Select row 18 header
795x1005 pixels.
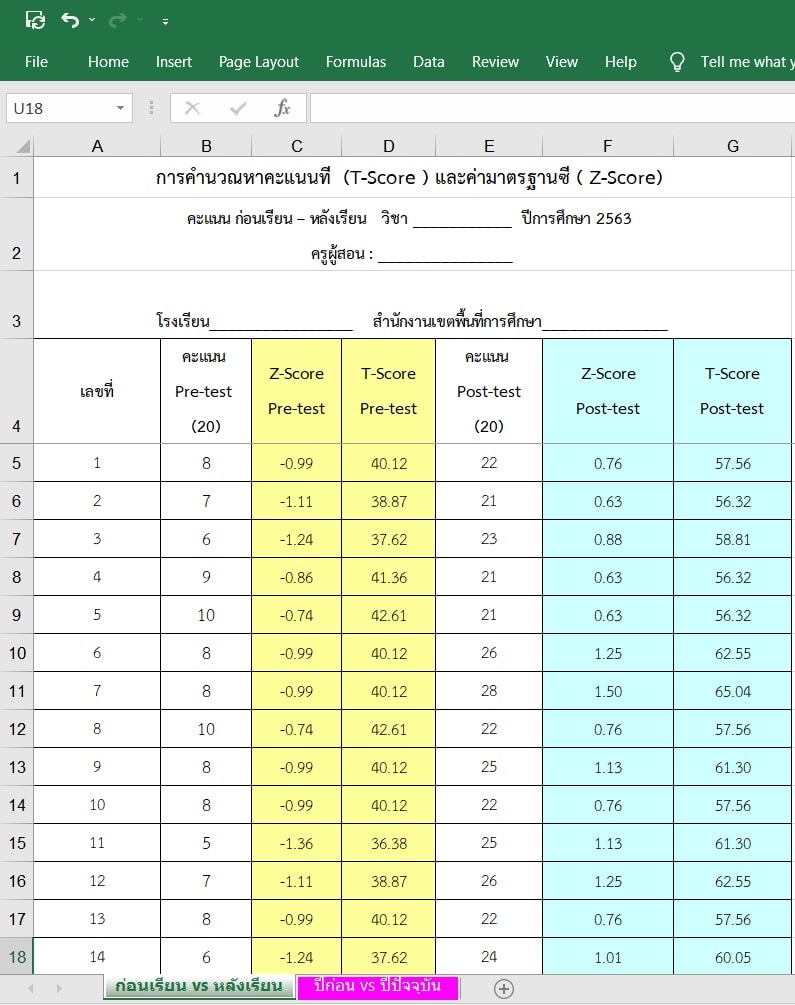17,956
